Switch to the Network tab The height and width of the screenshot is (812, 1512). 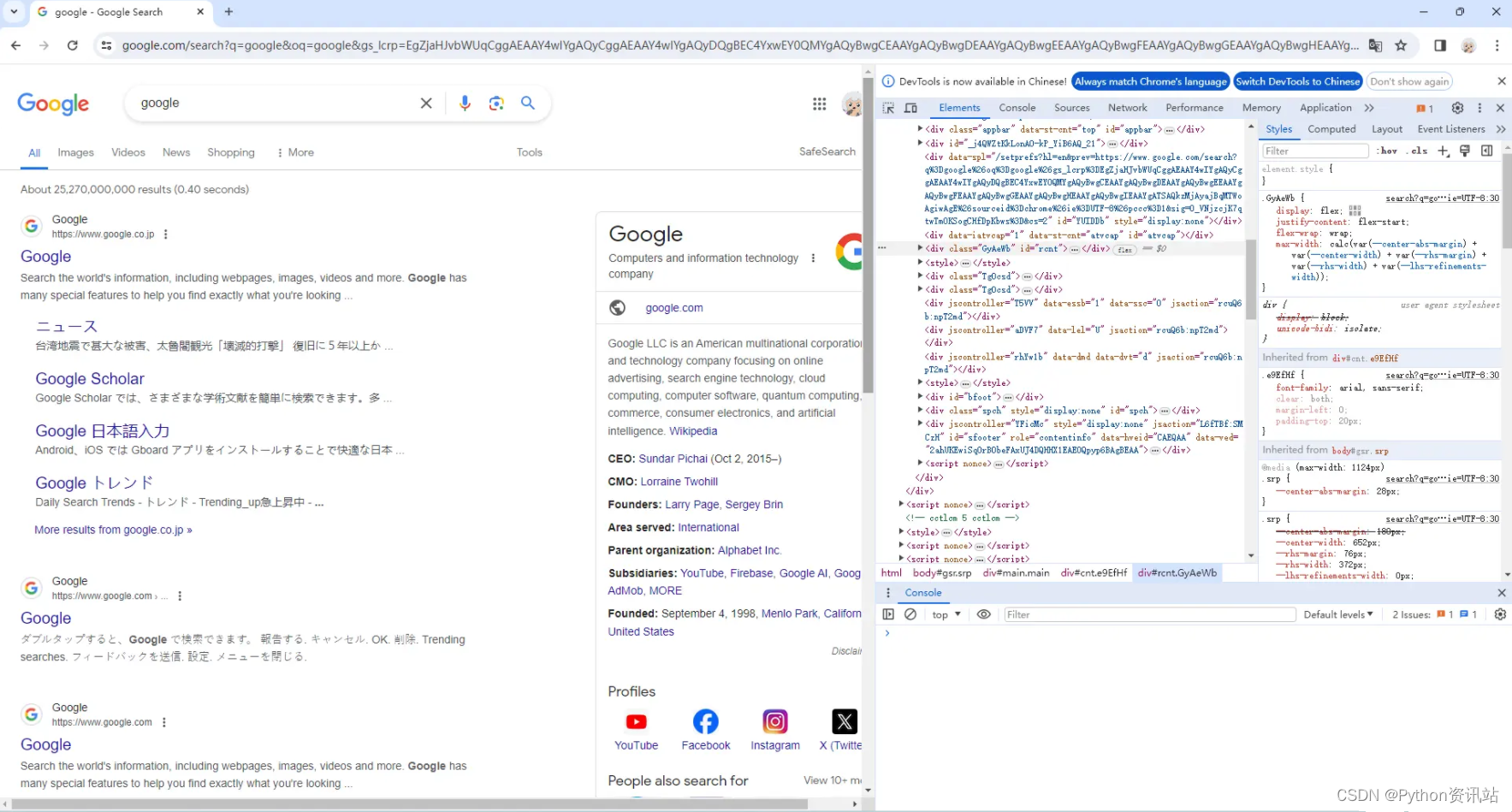point(1128,108)
